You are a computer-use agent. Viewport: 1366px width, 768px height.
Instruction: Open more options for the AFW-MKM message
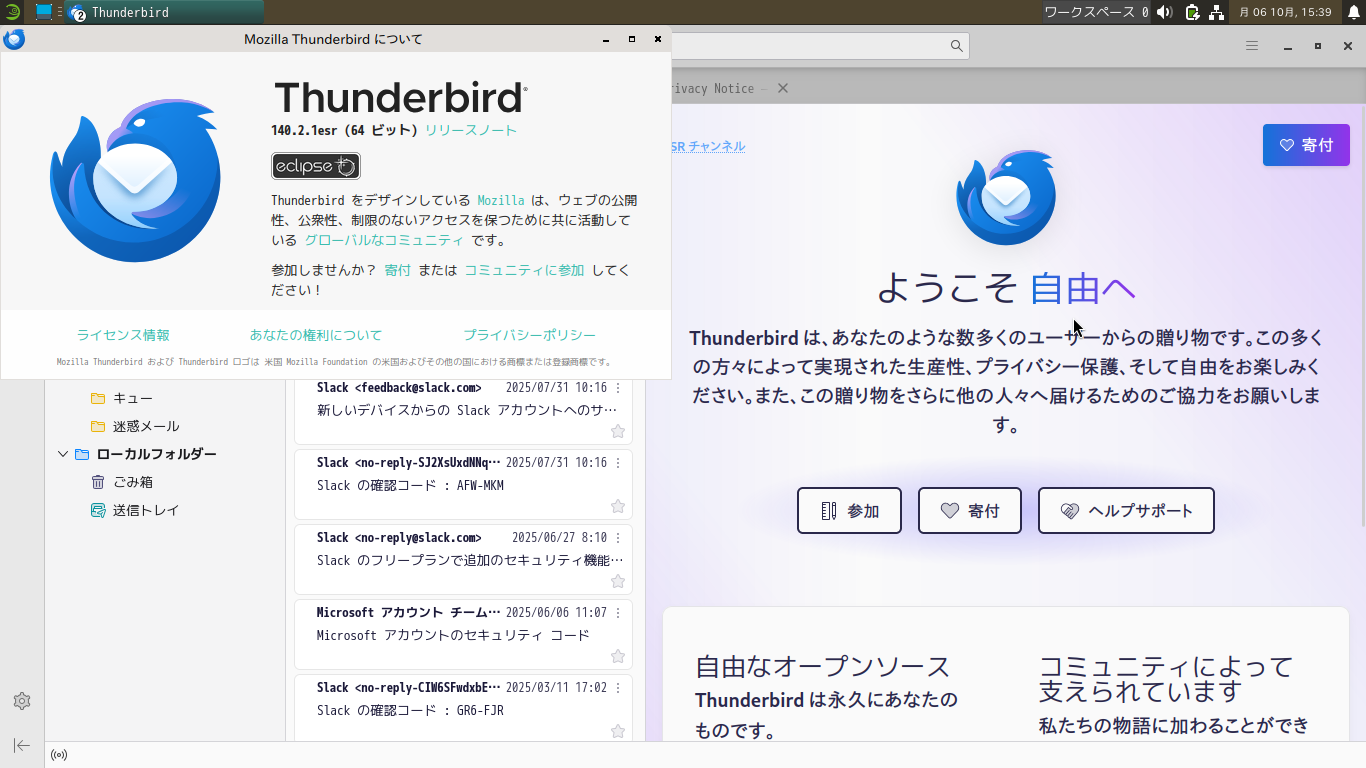tap(618, 463)
